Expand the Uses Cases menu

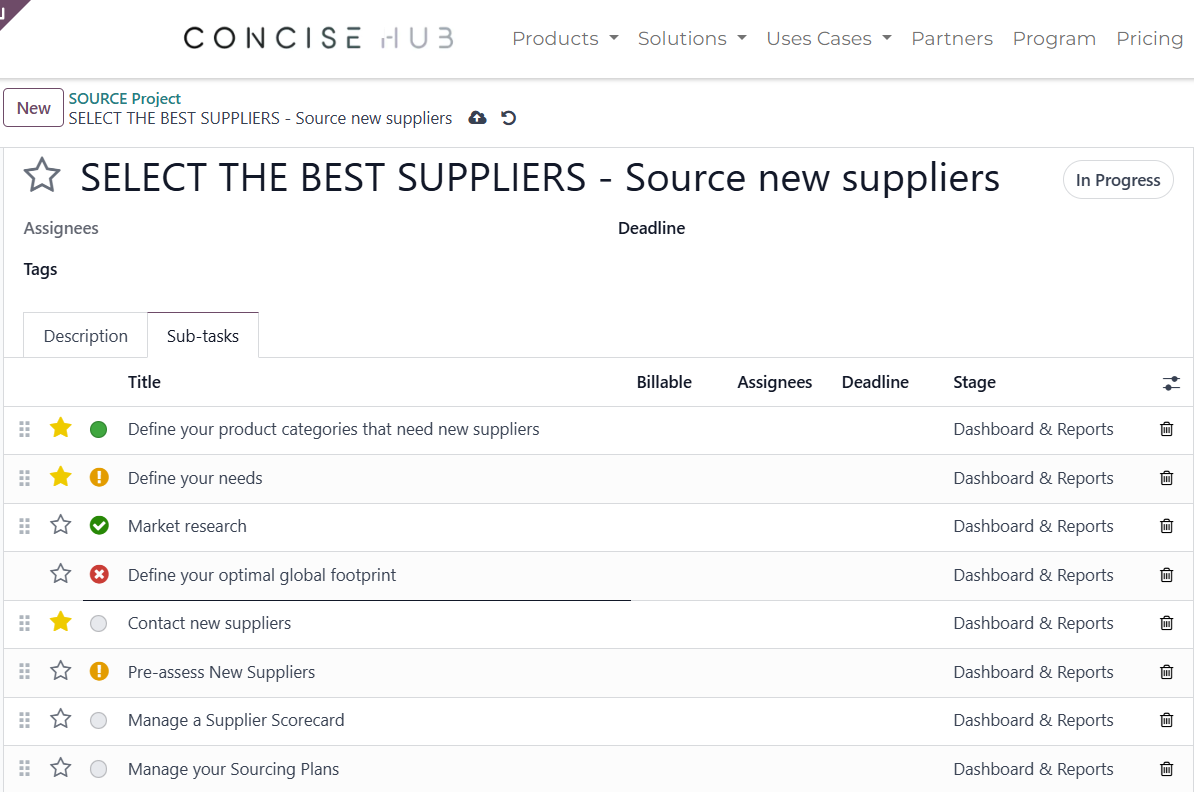(x=828, y=38)
